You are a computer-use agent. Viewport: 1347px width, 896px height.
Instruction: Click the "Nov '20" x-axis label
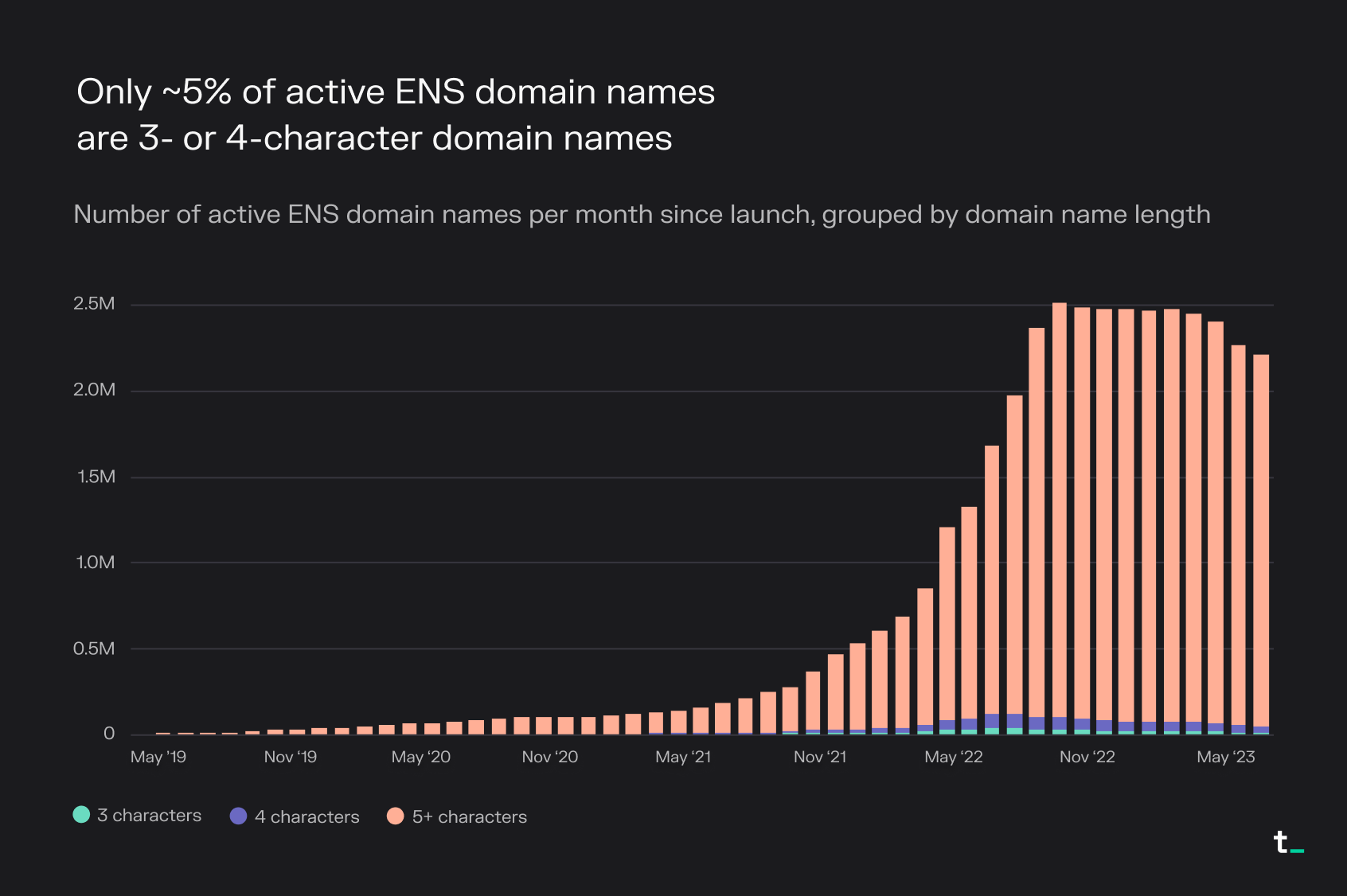[550, 757]
